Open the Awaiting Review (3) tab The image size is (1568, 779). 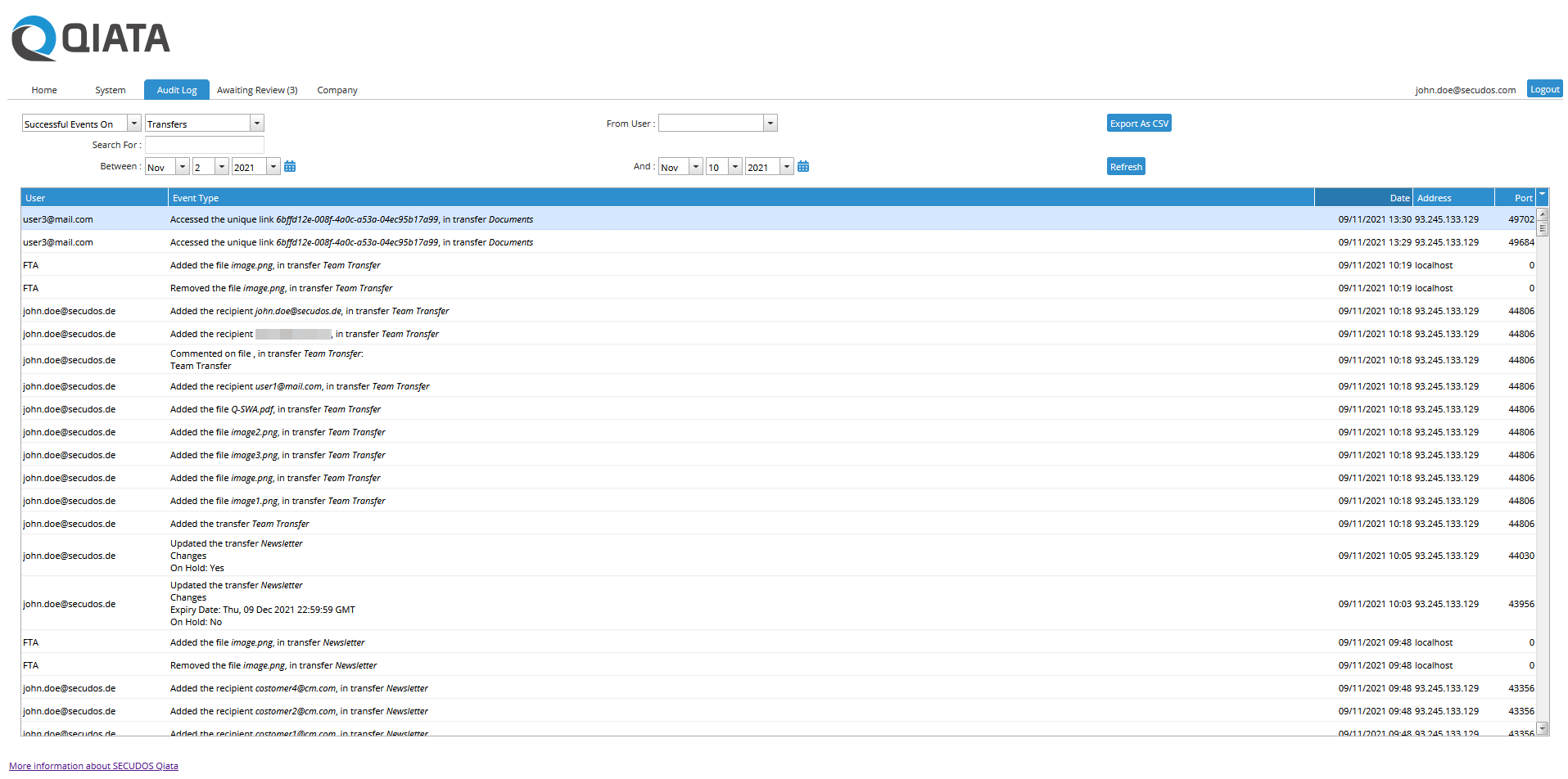coord(257,90)
